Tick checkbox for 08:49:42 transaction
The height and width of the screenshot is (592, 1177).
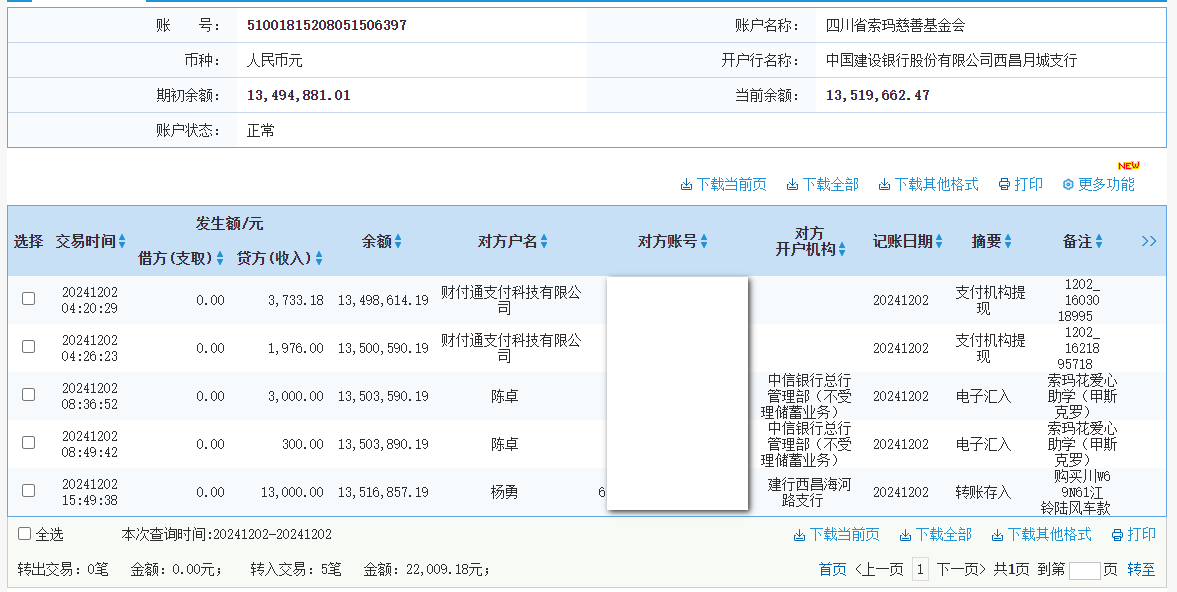click(29, 443)
